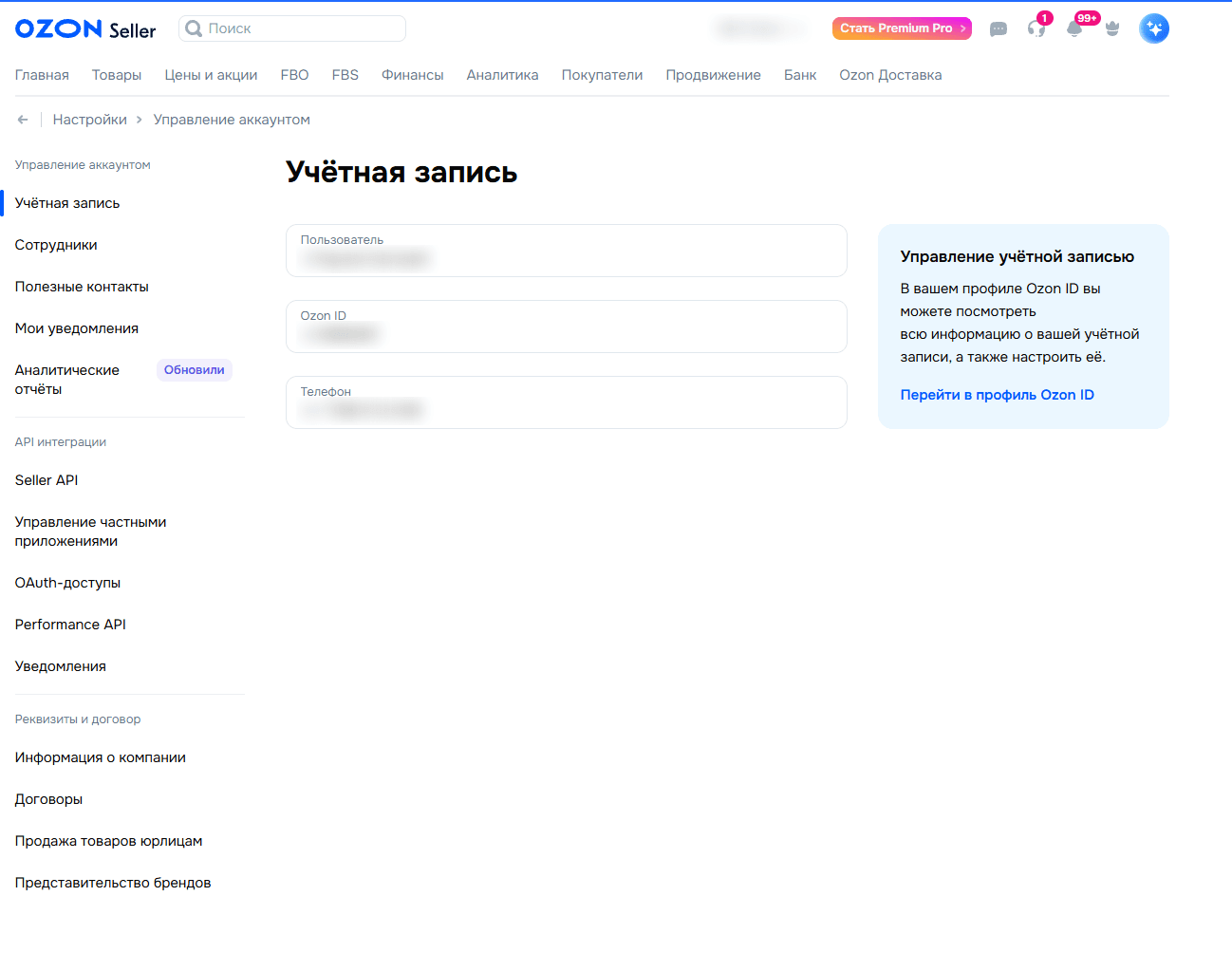Follow the Перейти в профиль Ozon ID link

(997, 395)
